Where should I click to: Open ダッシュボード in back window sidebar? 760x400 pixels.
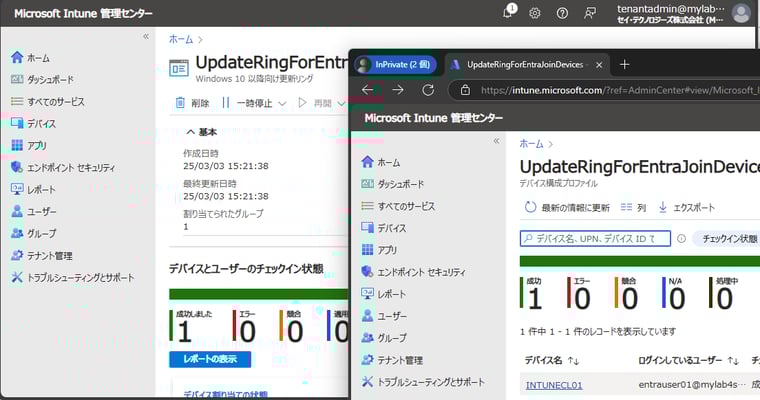pyautogui.click(x=42, y=80)
